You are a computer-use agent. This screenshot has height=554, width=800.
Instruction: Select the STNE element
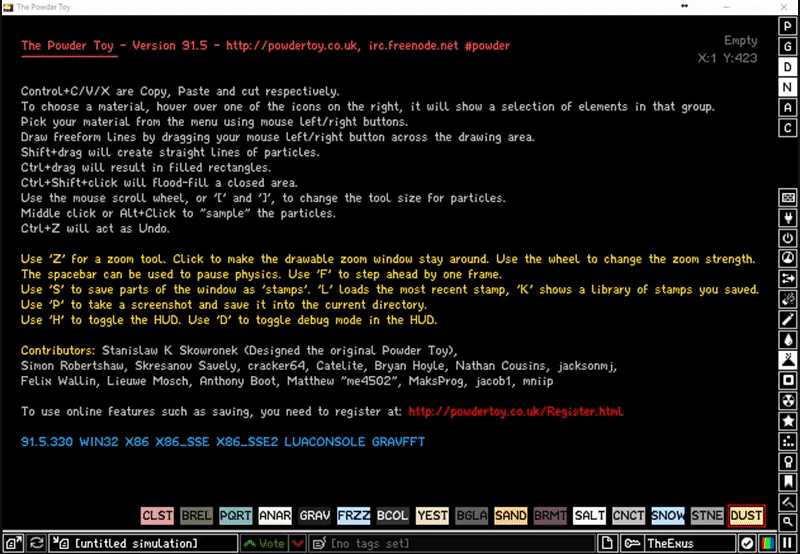point(707,516)
